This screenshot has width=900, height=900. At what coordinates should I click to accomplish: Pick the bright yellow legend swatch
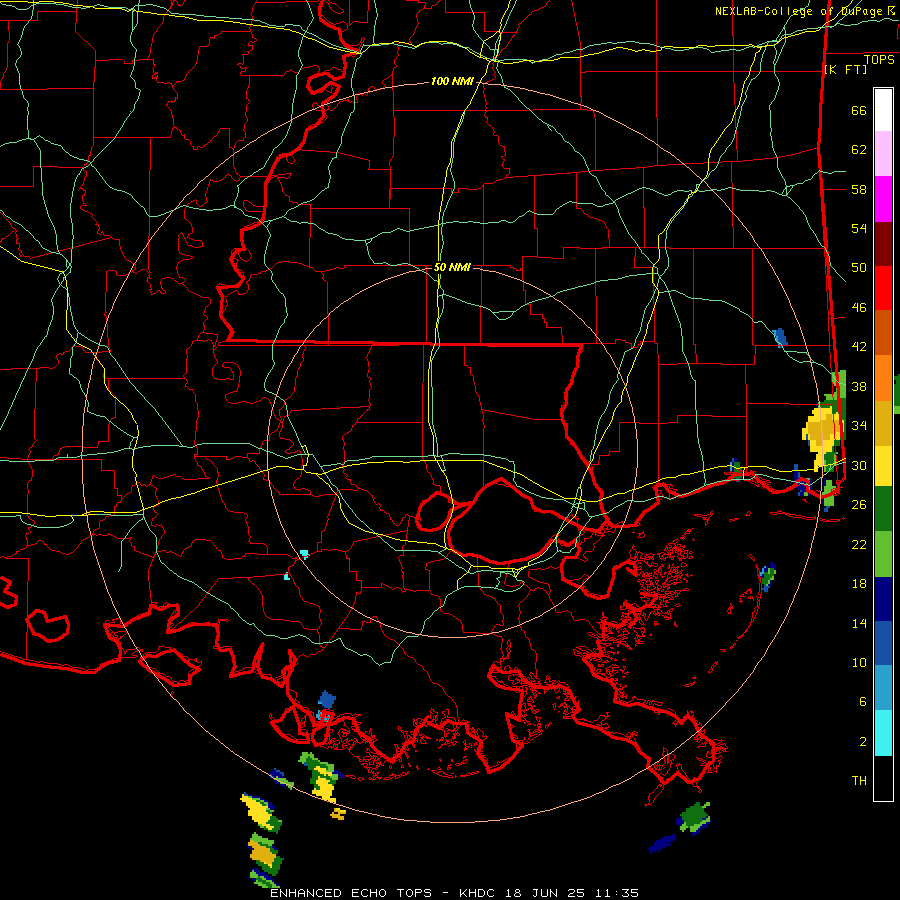[x=883, y=466]
